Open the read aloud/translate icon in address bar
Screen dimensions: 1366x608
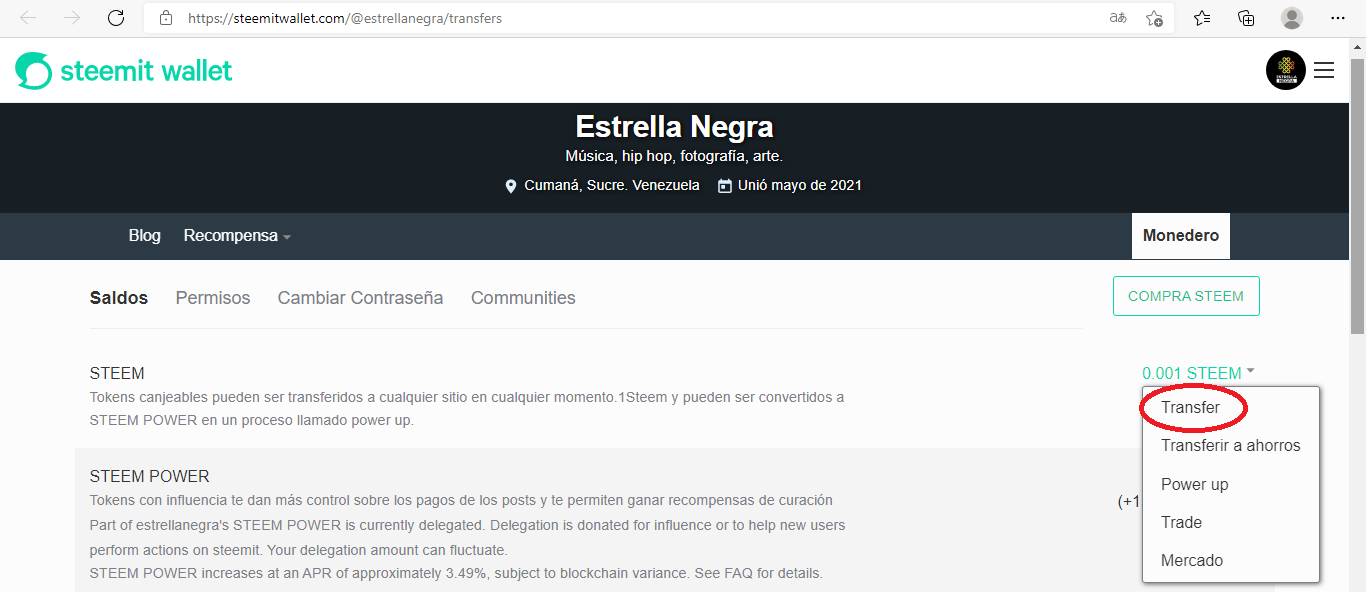point(1118,18)
